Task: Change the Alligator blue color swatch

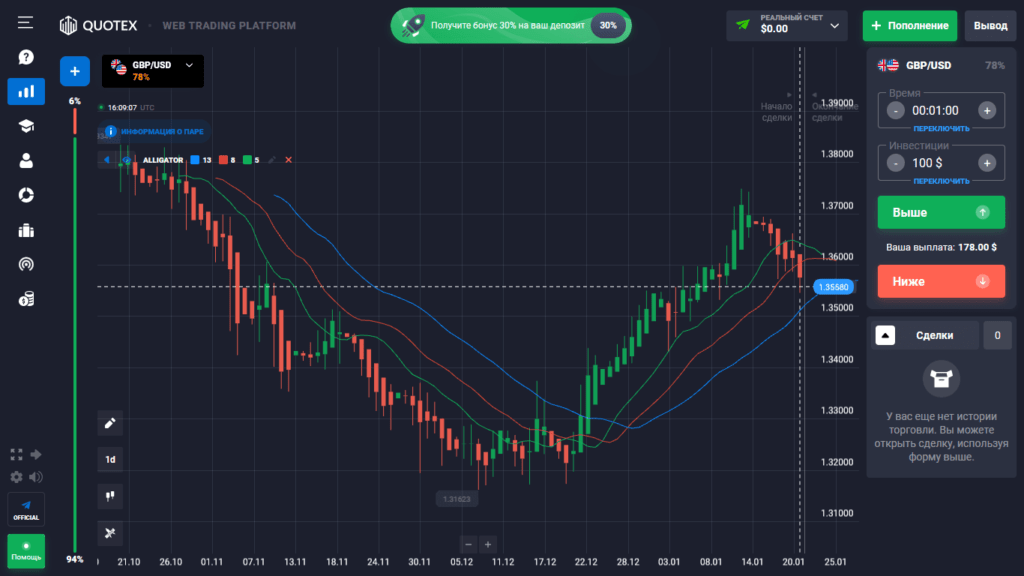Action: click(x=195, y=160)
